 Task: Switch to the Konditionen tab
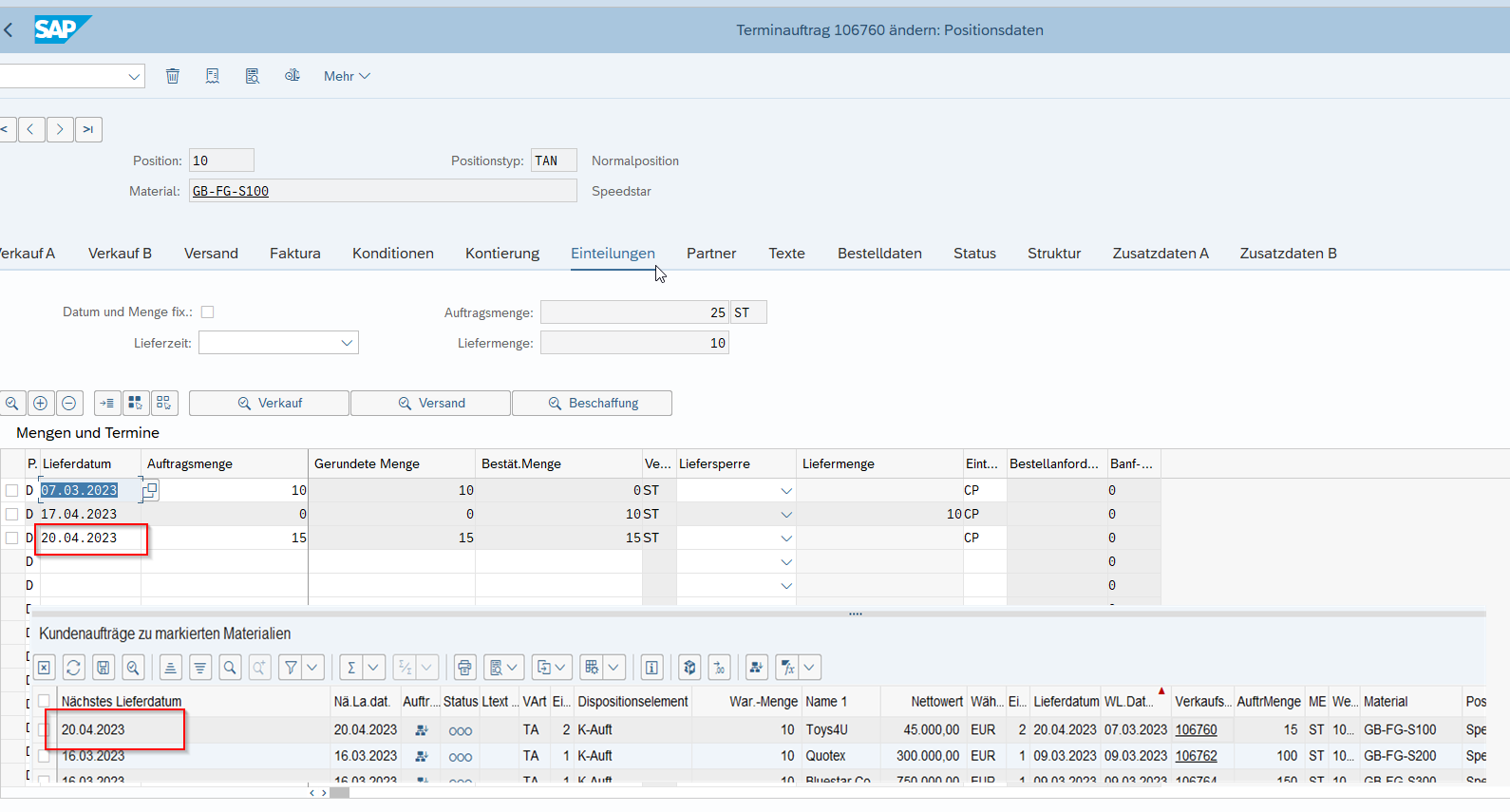(x=392, y=254)
